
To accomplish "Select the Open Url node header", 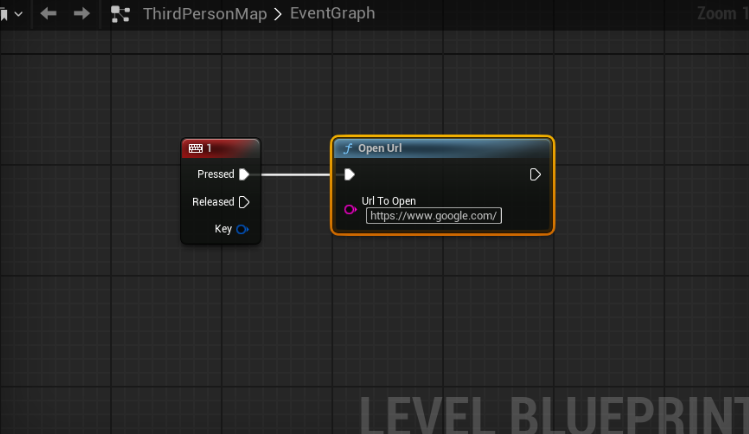I will coord(442,148).
